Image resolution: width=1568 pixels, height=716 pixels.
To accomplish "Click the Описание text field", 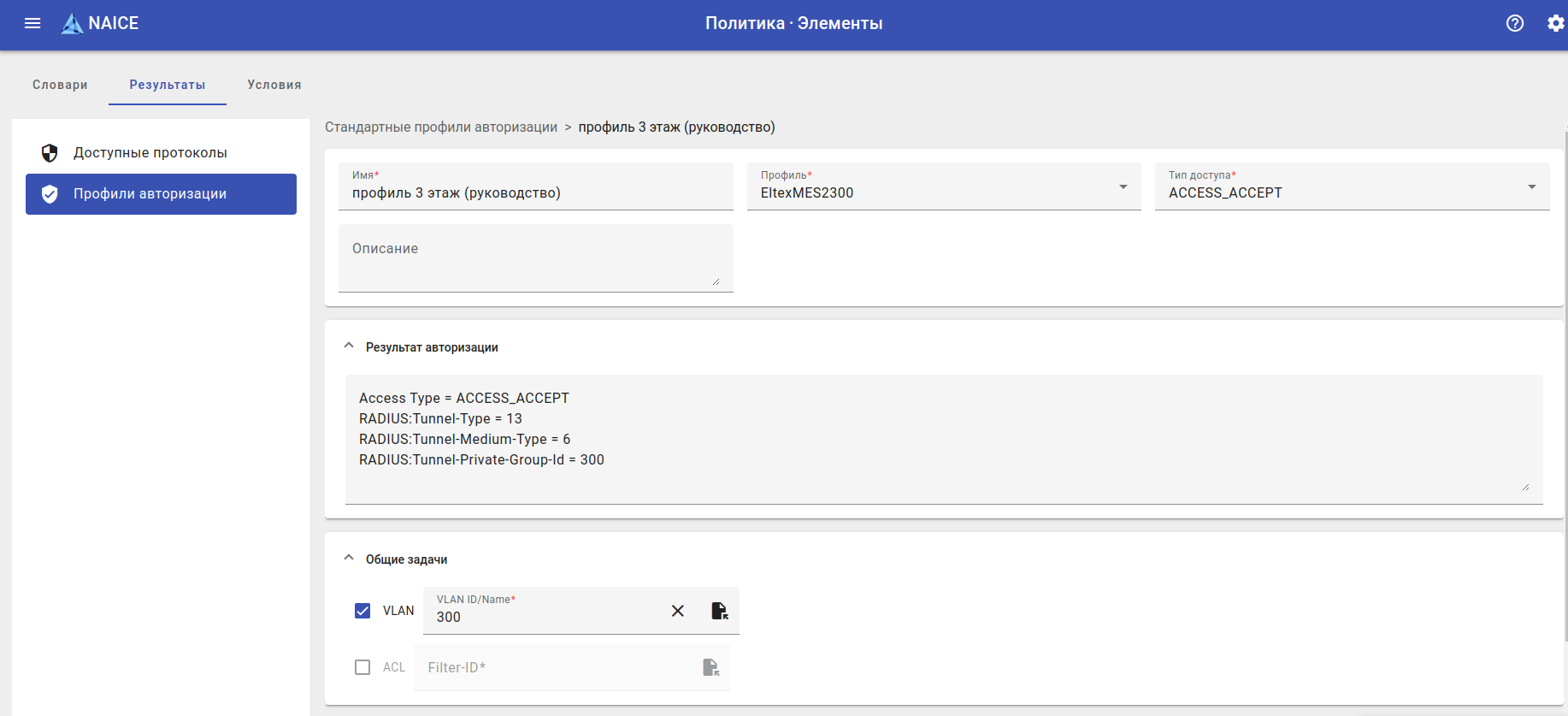I will pyautogui.click(x=536, y=258).
